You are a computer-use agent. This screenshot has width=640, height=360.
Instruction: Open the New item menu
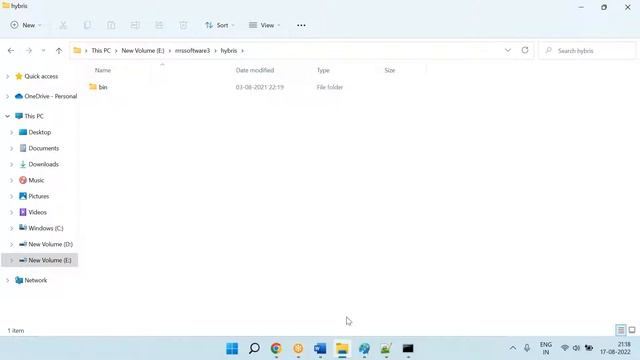[x=26, y=25]
